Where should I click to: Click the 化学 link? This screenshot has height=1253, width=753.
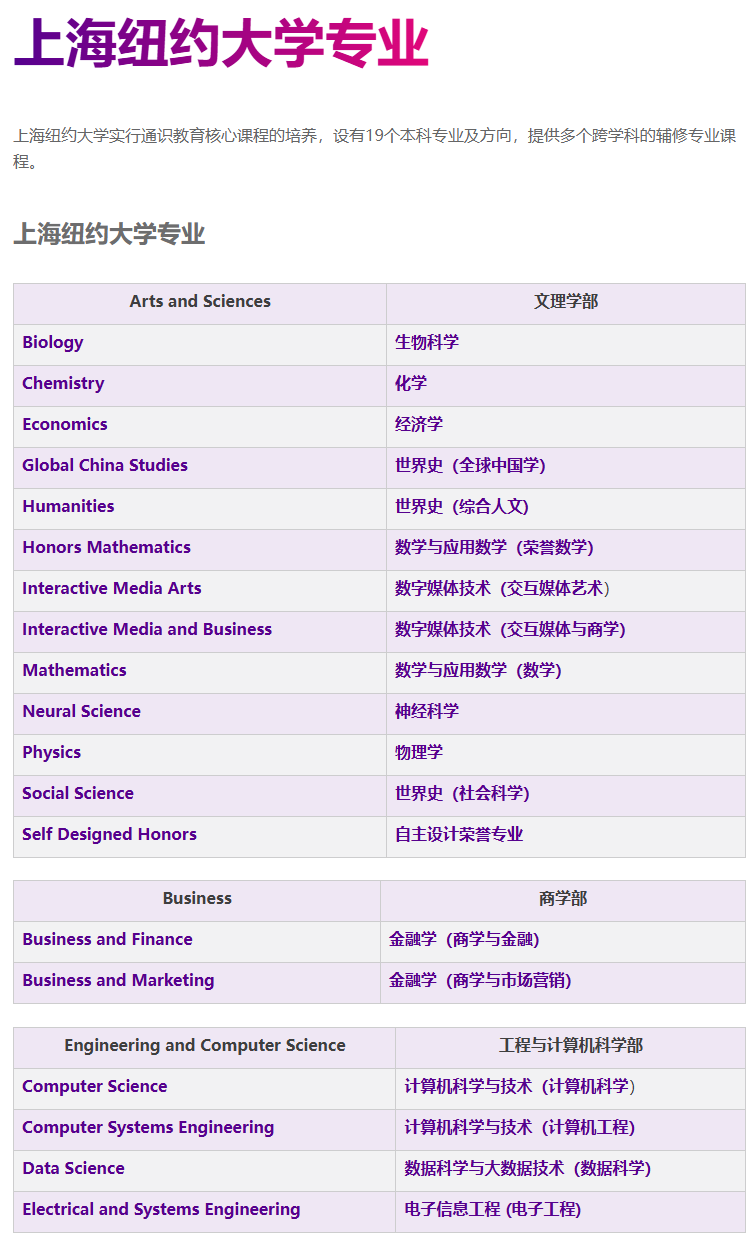411,383
